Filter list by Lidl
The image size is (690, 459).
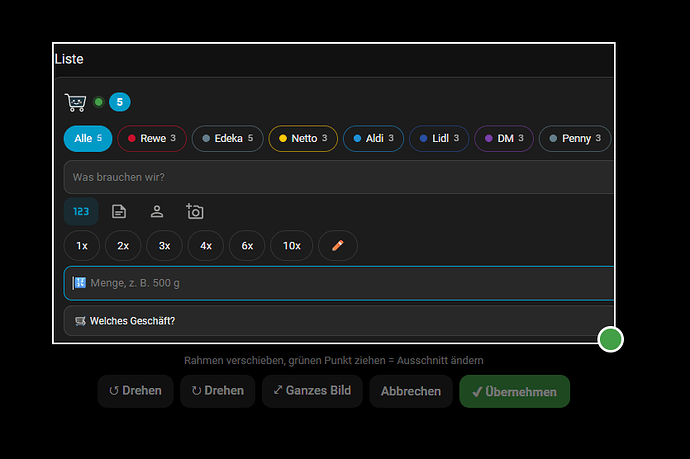[x=439, y=138]
